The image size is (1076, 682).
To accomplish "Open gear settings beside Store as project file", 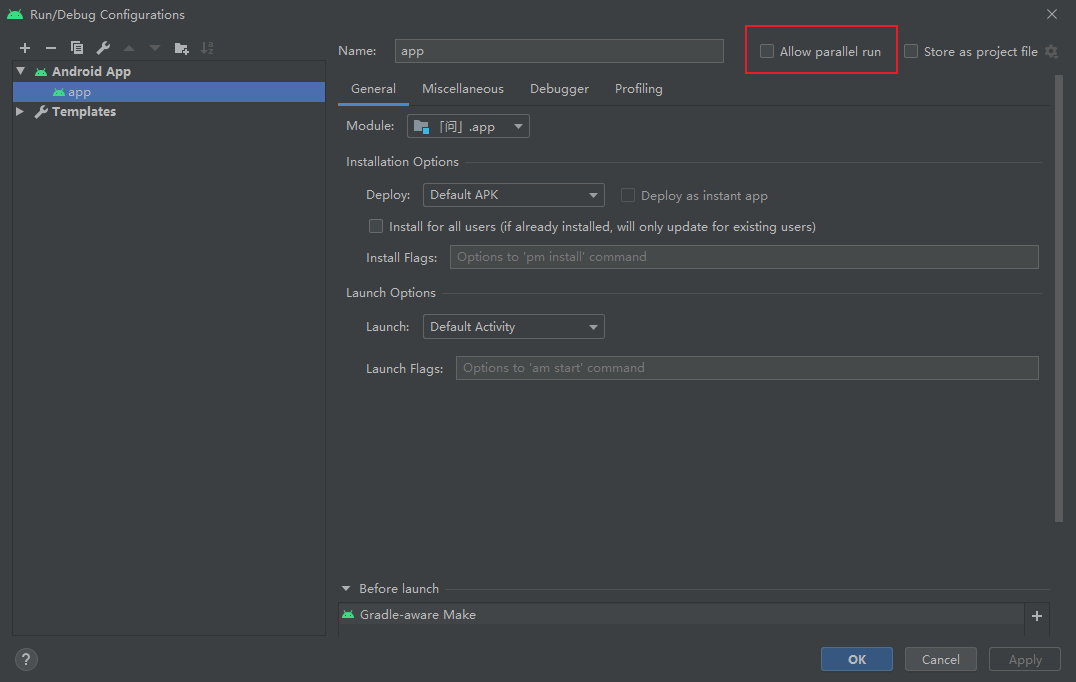I will click(1051, 51).
